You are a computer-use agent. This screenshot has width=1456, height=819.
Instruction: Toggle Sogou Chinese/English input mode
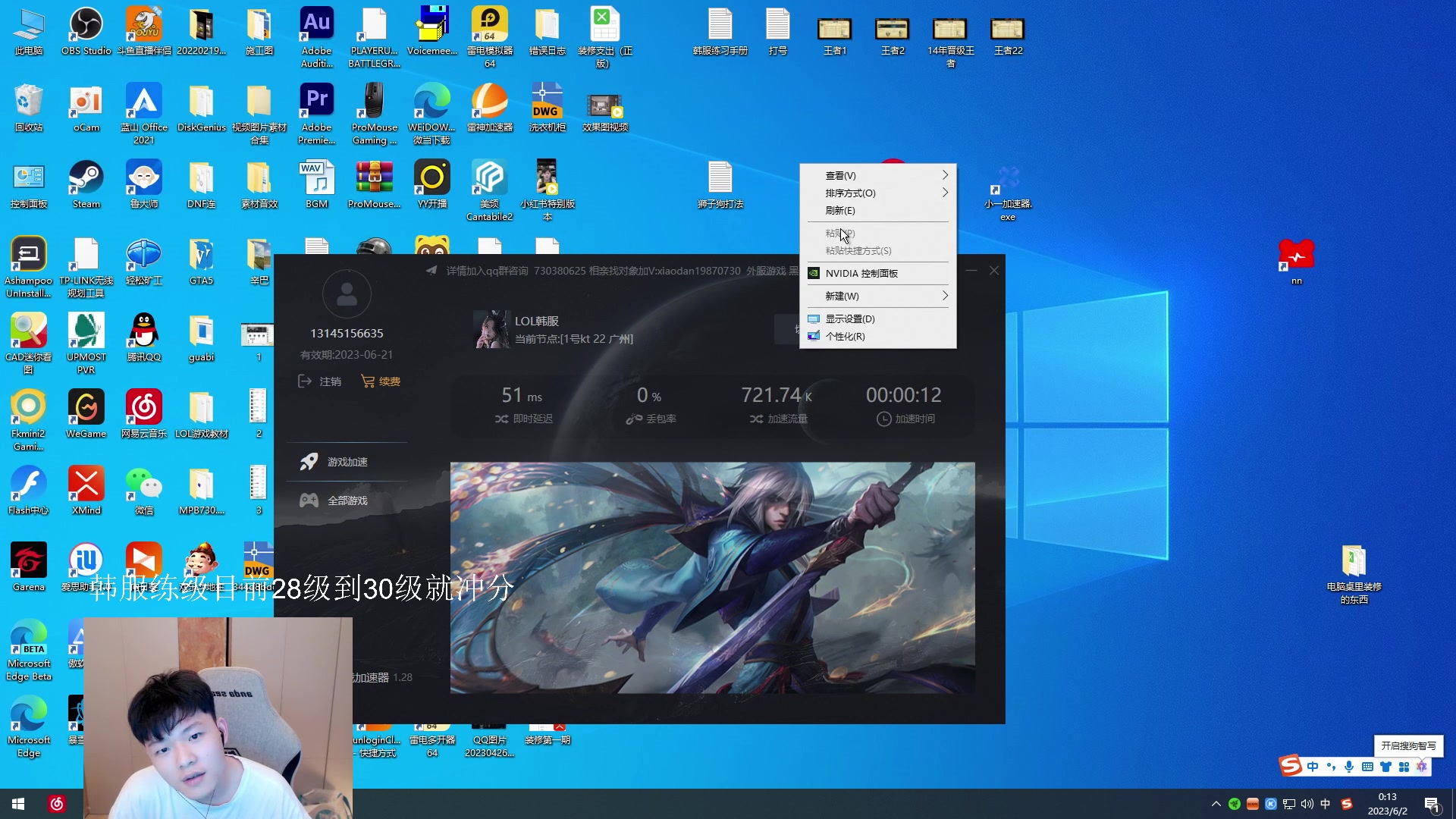click(x=1313, y=767)
